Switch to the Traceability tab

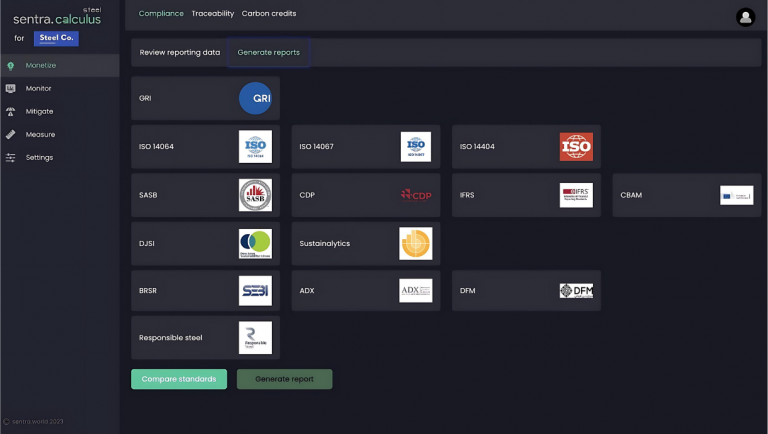[213, 14]
